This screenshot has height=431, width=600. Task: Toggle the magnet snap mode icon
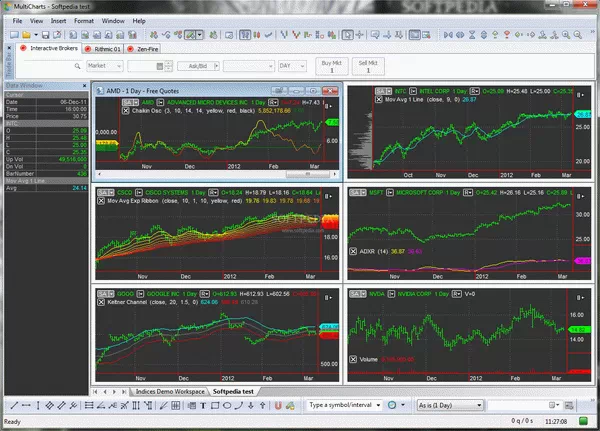[x=278, y=405]
